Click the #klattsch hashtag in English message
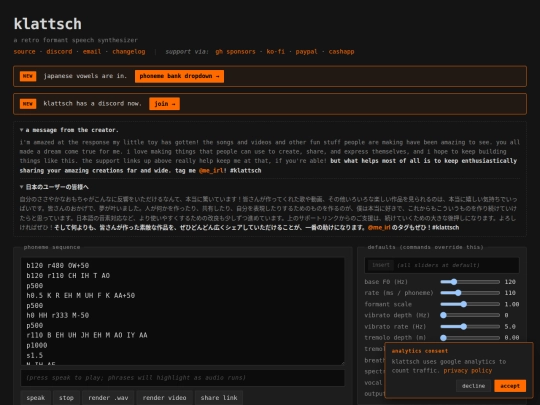Viewport: 540px width, 405px height. point(246,170)
